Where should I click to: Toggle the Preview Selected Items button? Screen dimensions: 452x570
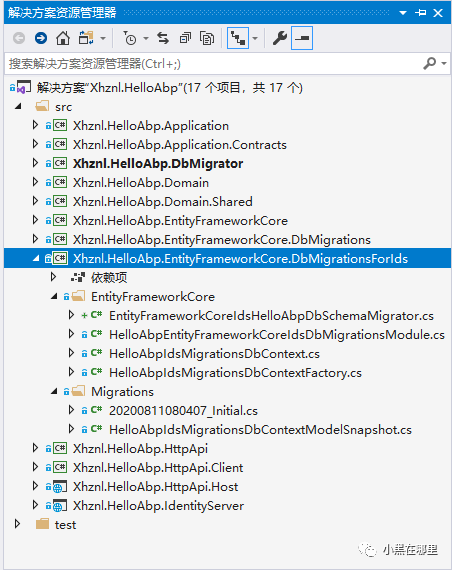302,38
